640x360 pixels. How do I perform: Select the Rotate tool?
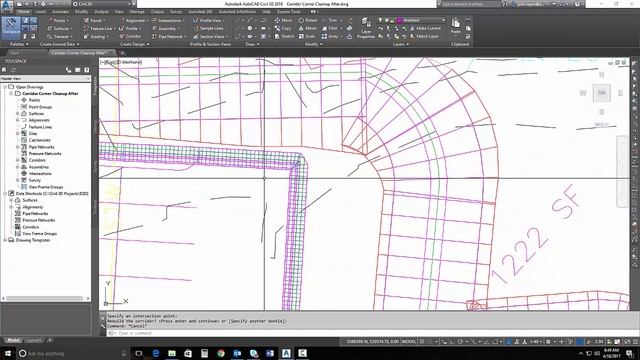(308, 20)
